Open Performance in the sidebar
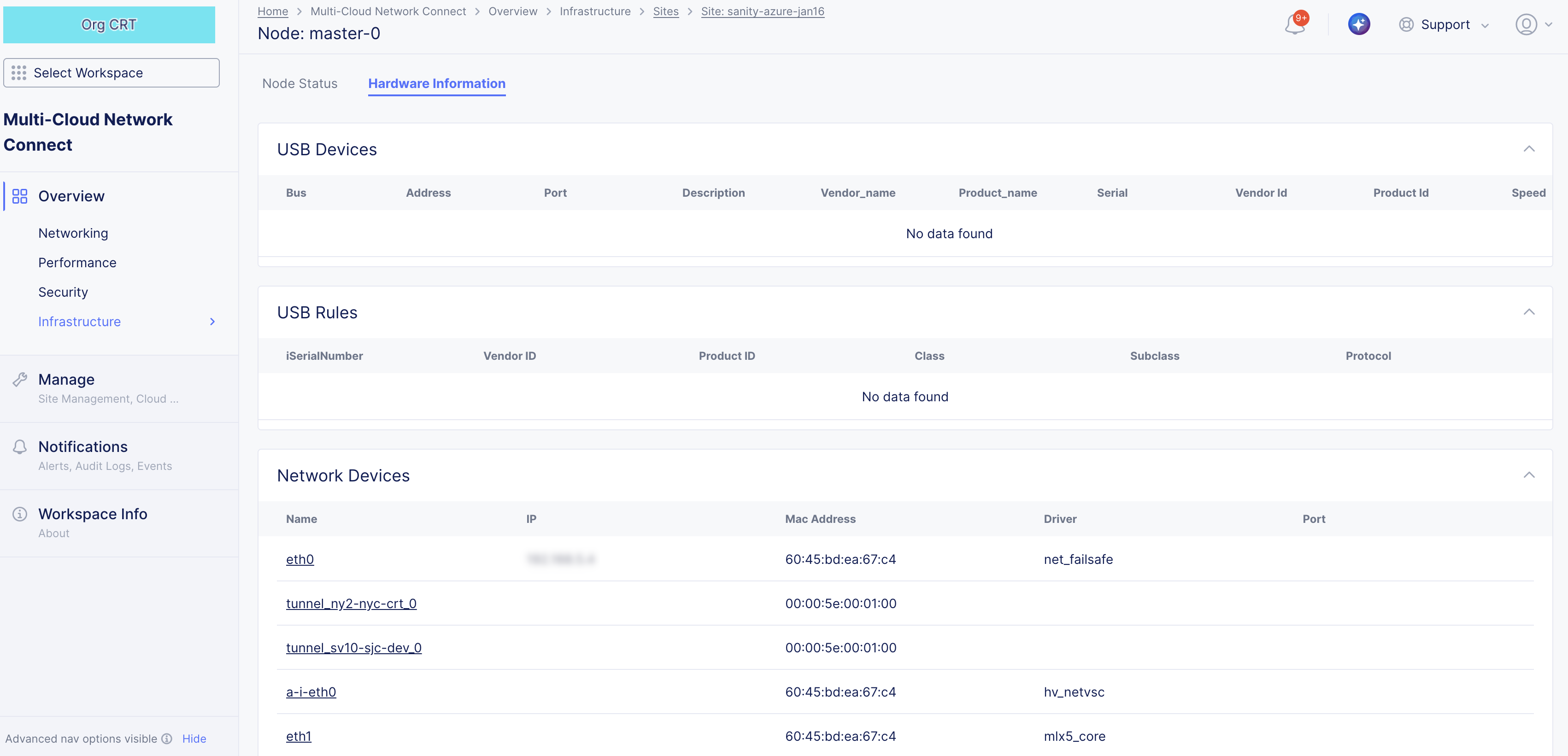 point(77,262)
